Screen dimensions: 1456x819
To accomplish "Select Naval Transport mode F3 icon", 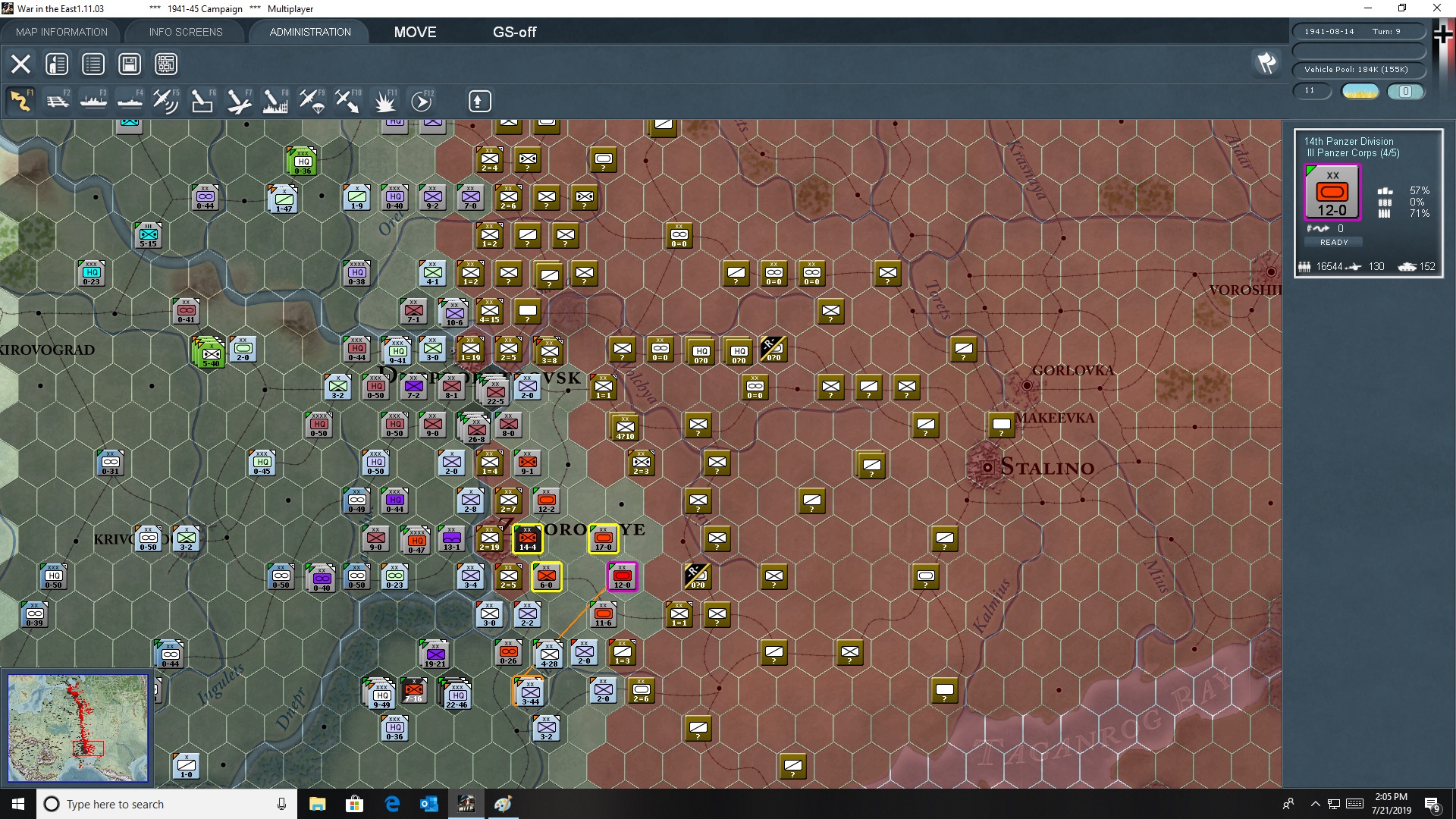I will [x=93, y=101].
